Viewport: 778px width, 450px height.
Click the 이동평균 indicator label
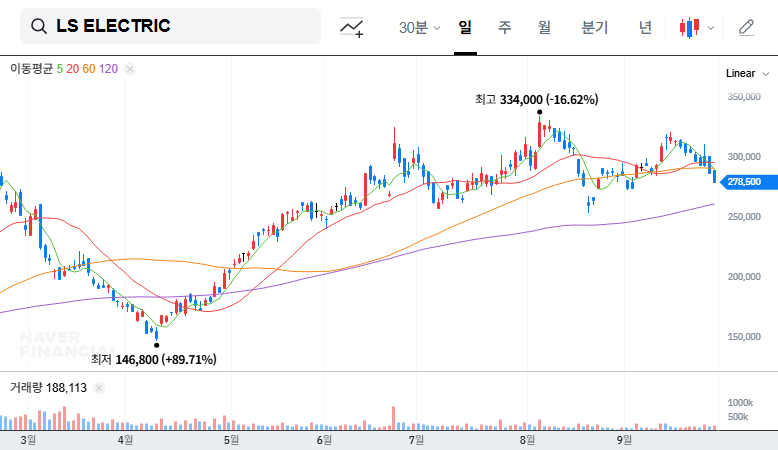point(31,69)
